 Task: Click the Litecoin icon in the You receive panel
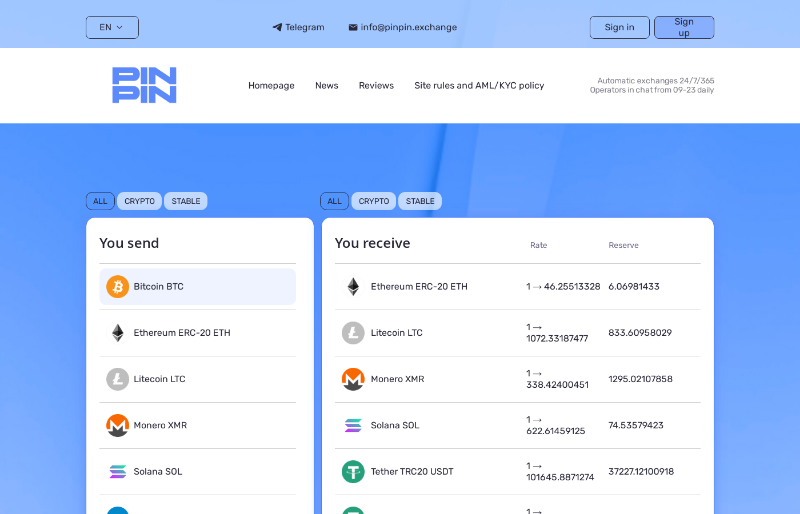coord(353,333)
